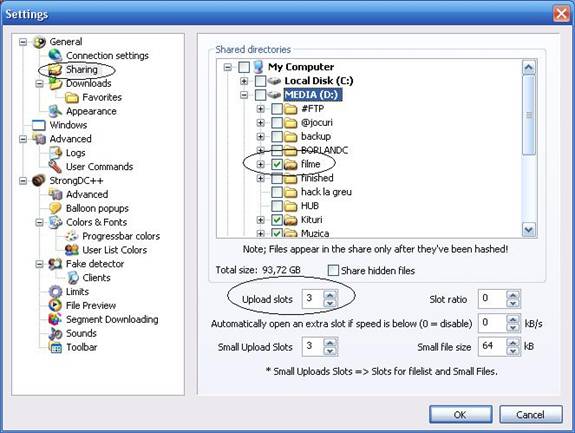Select the Limits gear icon
Viewport: 575px width, 433px height.
[55, 291]
